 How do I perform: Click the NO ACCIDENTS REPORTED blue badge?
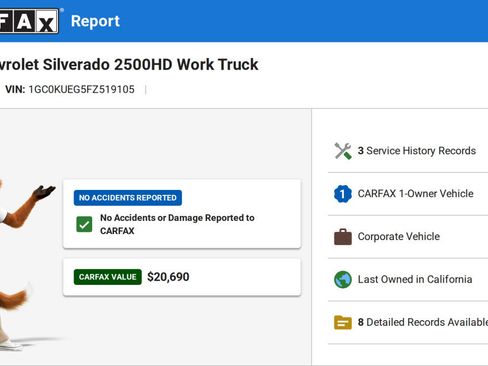click(128, 198)
